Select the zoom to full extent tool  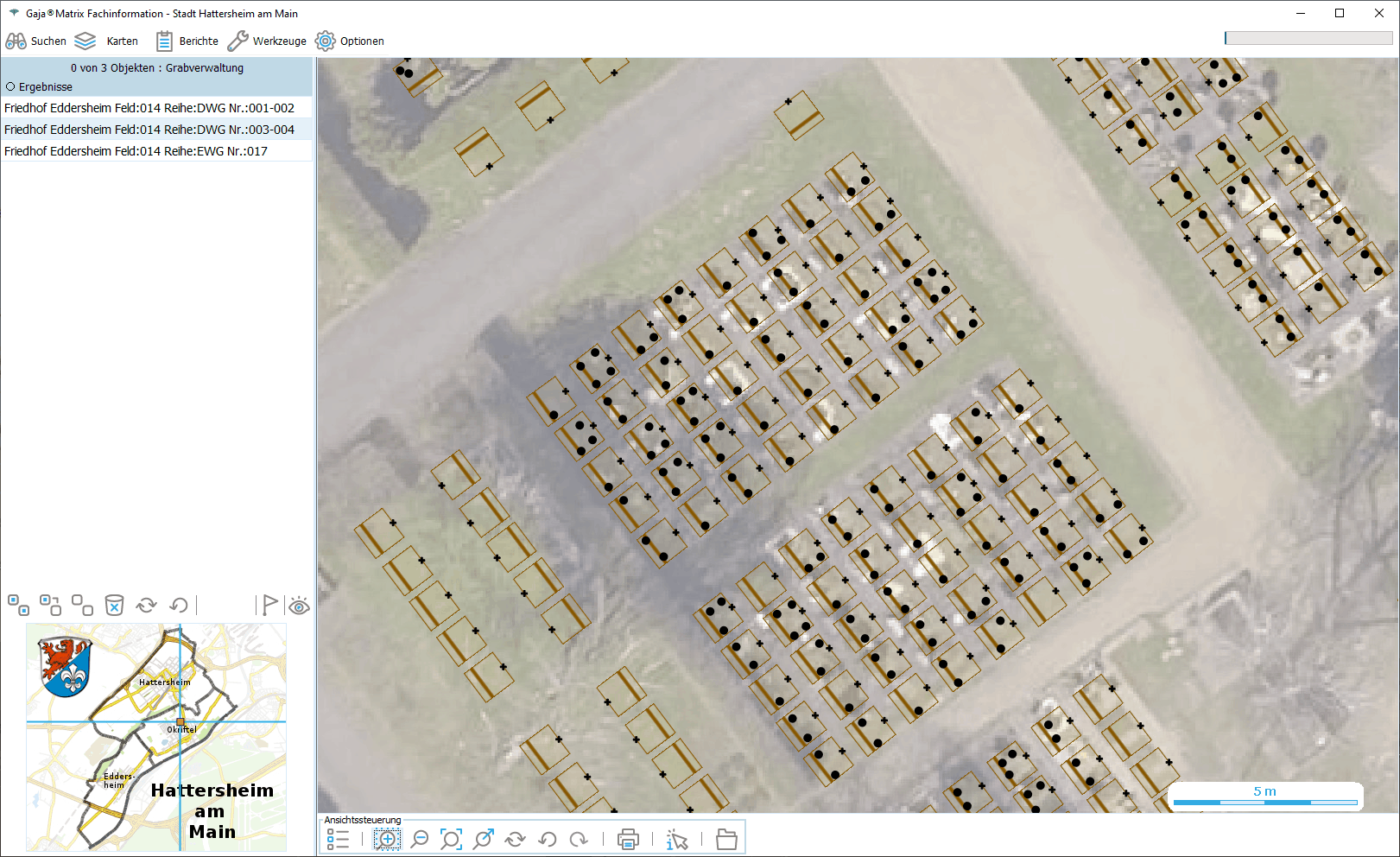click(451, 839)
